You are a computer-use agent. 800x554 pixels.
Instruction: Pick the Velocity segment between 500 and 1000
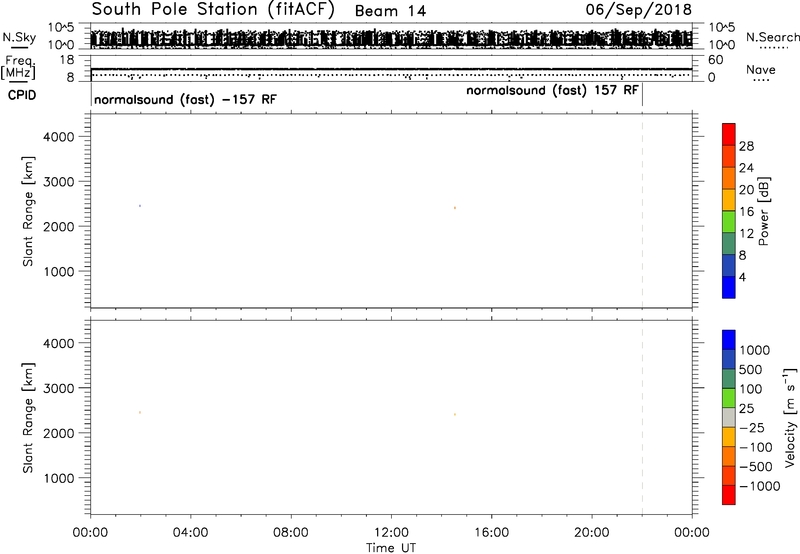(729, 360)
